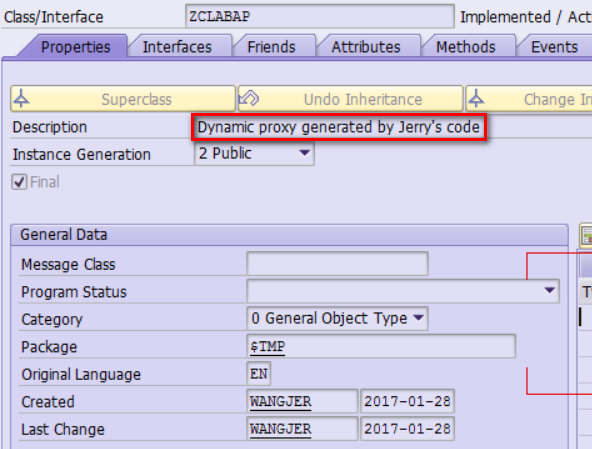This screenshot has width=592, height=449.
Task: Click the Change Inheritance icon
Action: click(476, 99)
